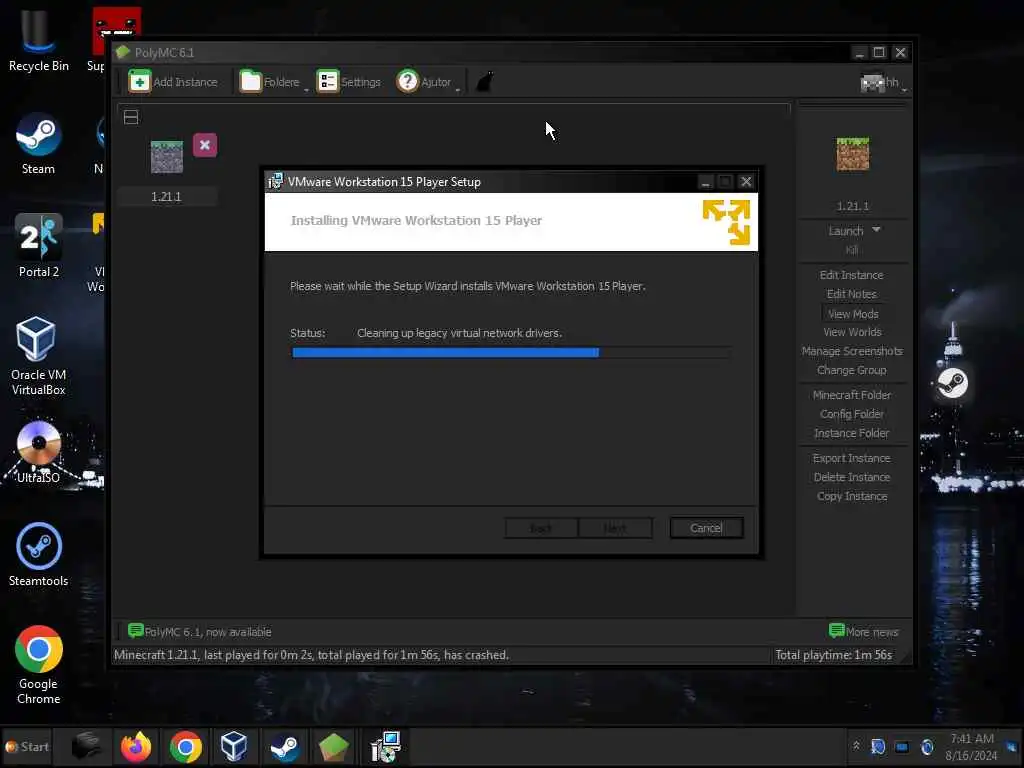Open Chrome from the taskbar
This screenshot has width=1024, height=768.
coord(185,746)
